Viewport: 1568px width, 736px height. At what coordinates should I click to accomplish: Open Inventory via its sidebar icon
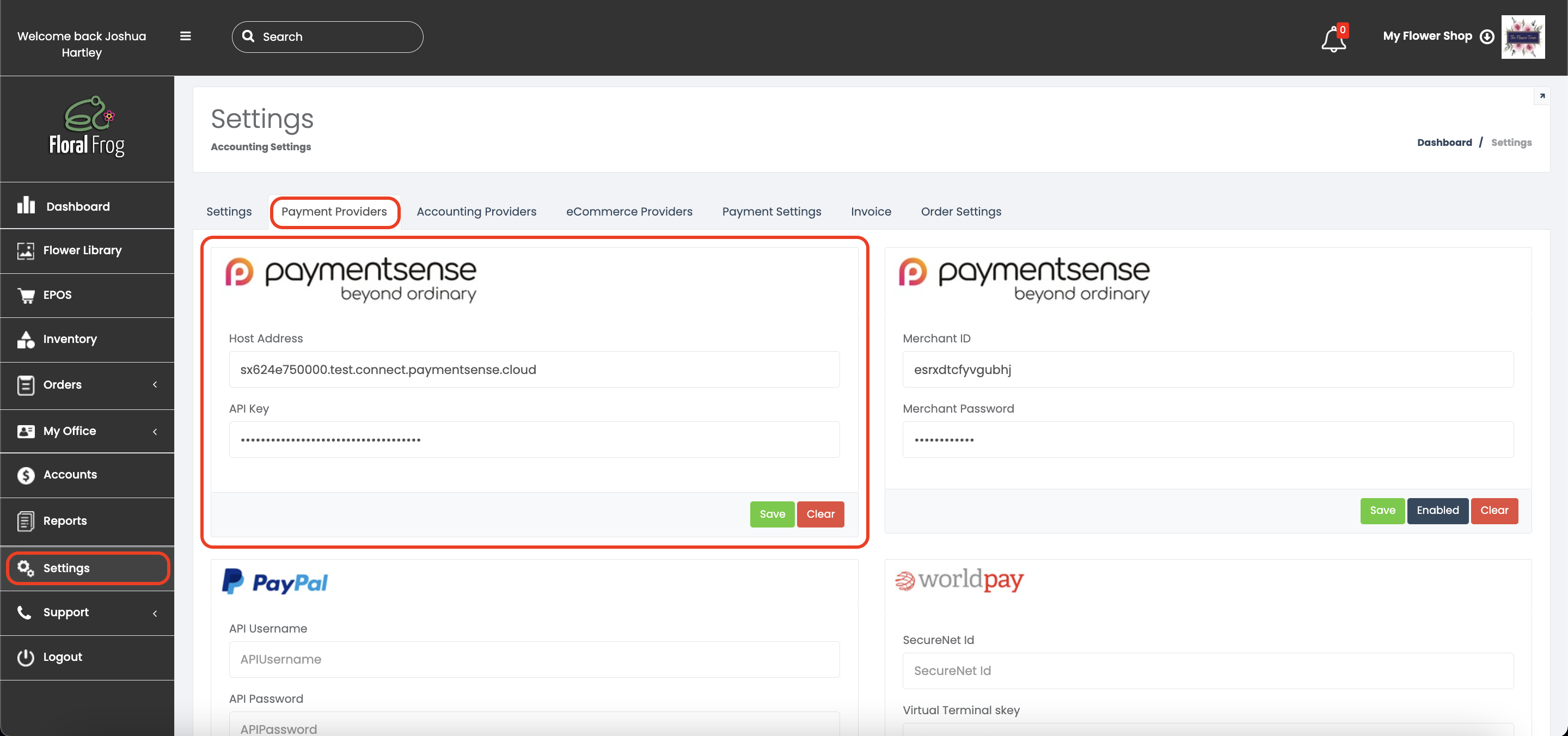26,339
